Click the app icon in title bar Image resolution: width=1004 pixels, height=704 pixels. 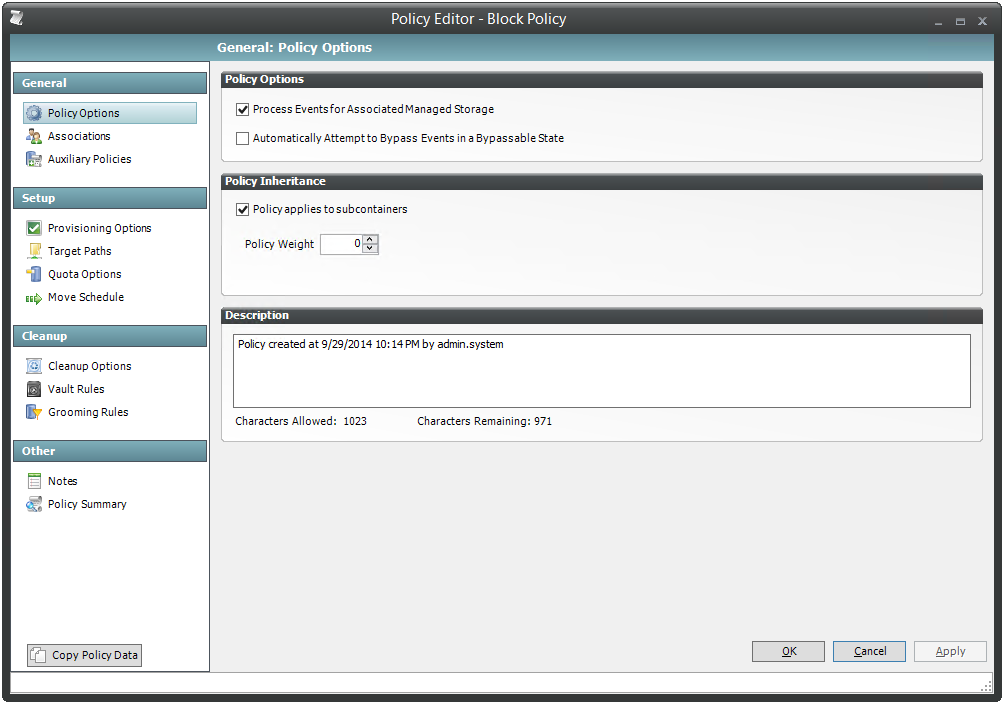point(17,19)
